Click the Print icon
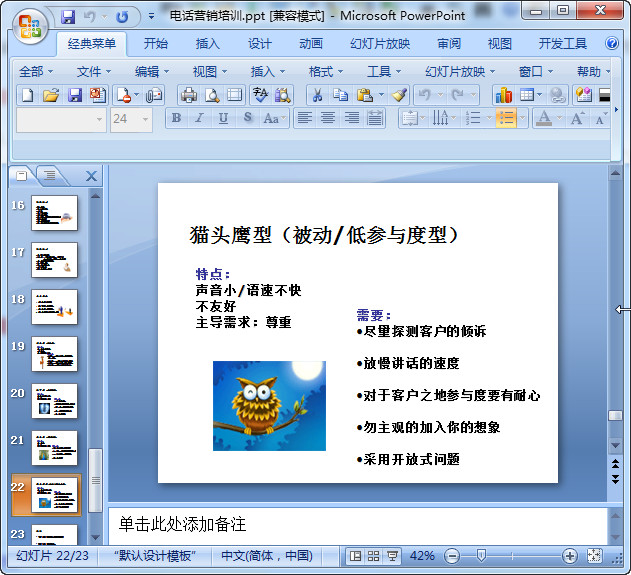The width and height of the screenshot is (631, 575). click(189, 95)
